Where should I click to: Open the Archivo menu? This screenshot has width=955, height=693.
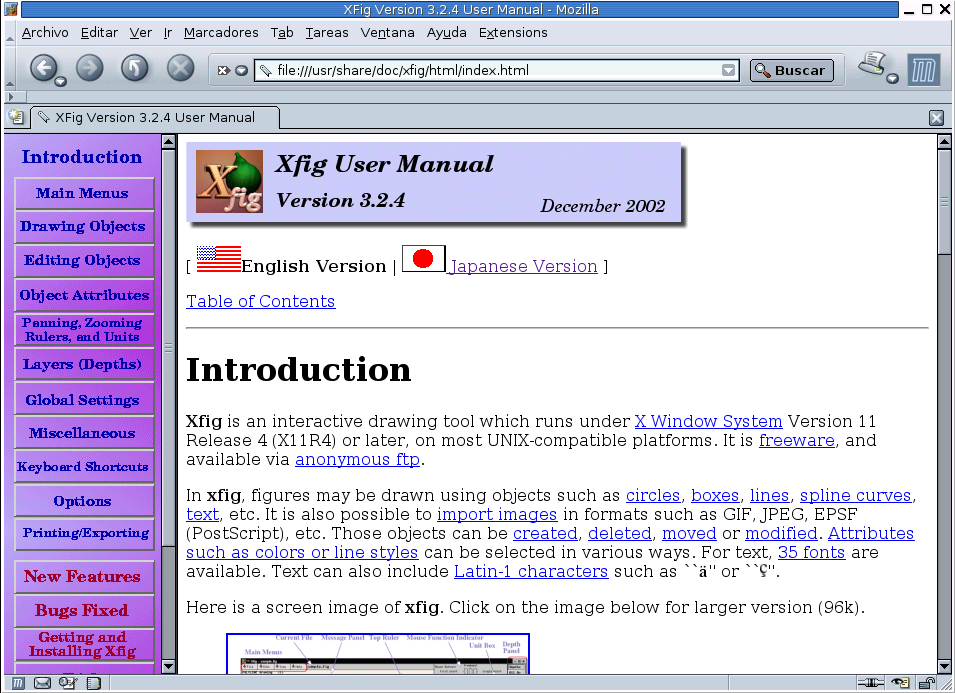[x=45, y=33]
